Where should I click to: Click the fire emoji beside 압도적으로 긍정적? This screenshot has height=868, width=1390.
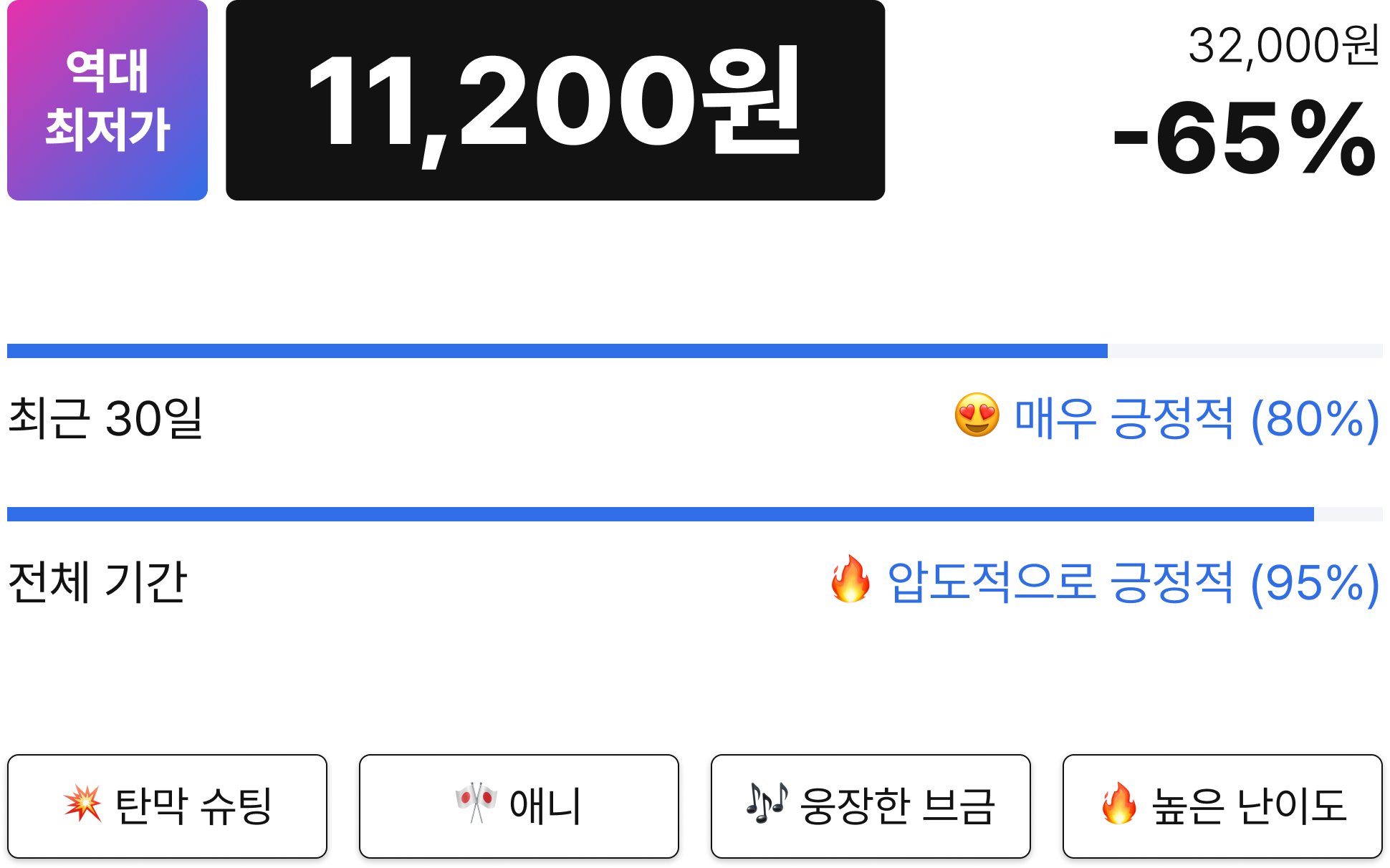click(x=850, y=579)
